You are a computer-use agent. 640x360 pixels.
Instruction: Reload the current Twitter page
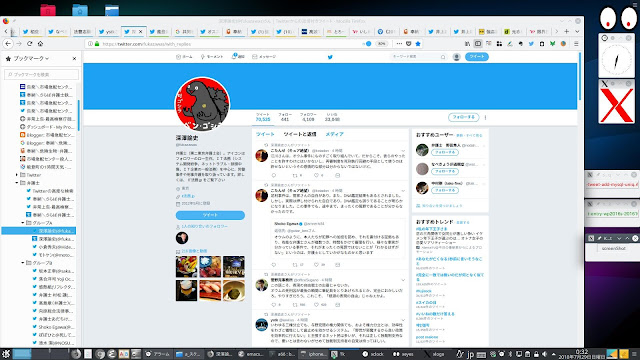pos(29,44)
